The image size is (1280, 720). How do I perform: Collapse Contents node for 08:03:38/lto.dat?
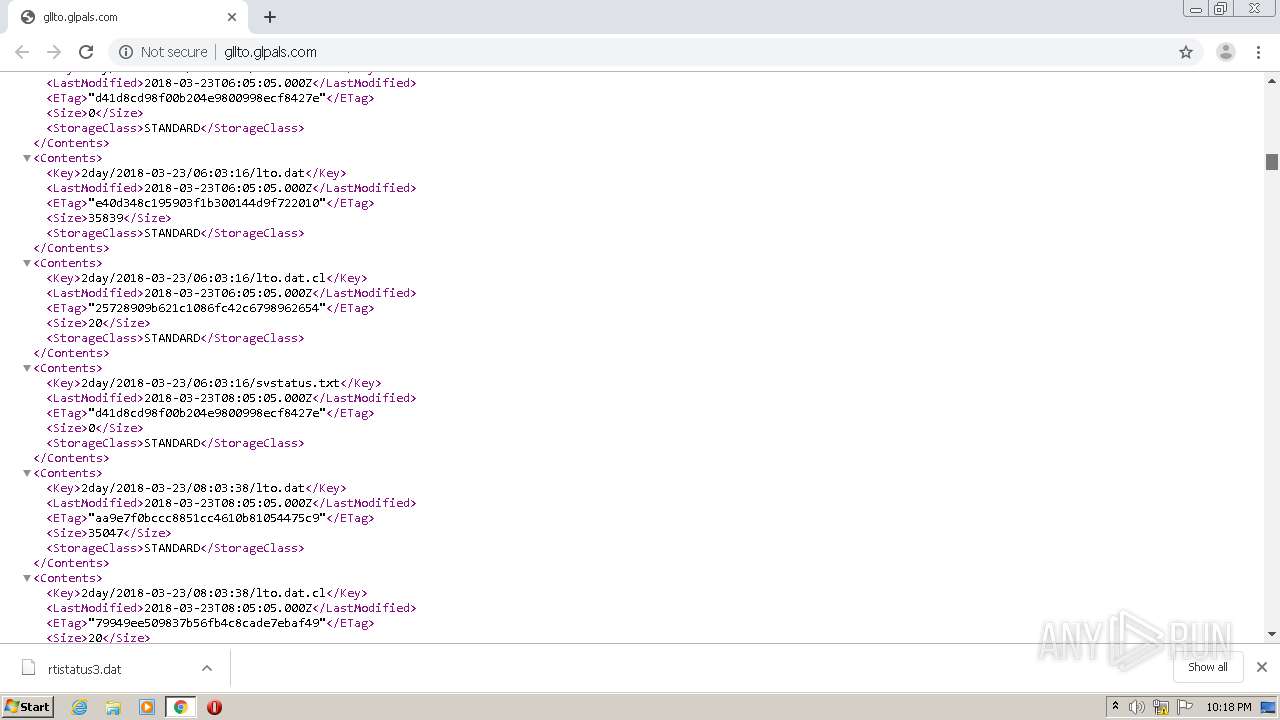tap(27, 473)
